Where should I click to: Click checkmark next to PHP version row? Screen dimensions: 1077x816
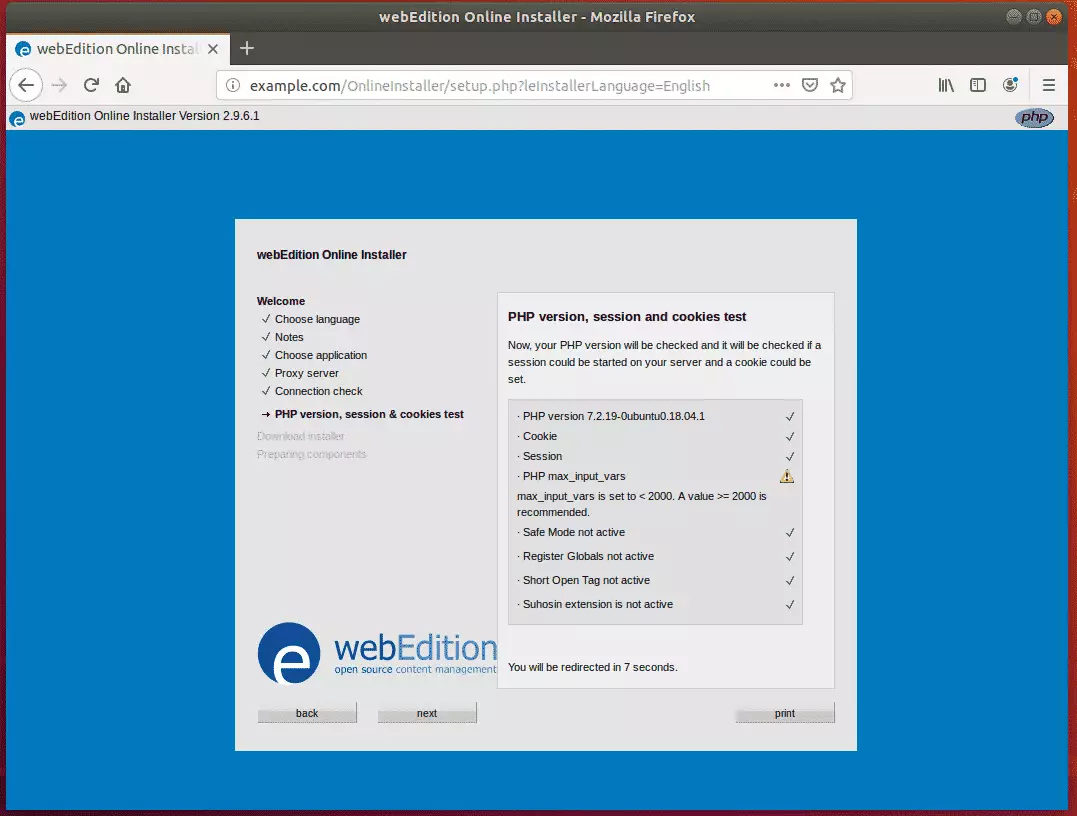tap(790, 416)
